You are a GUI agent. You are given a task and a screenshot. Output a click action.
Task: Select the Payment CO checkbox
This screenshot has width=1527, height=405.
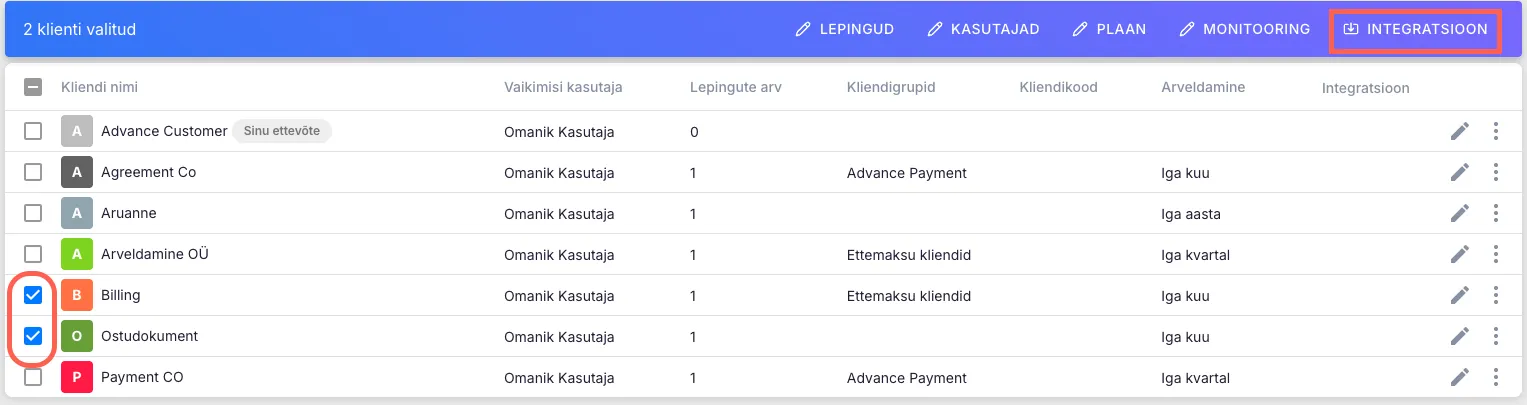33,377
